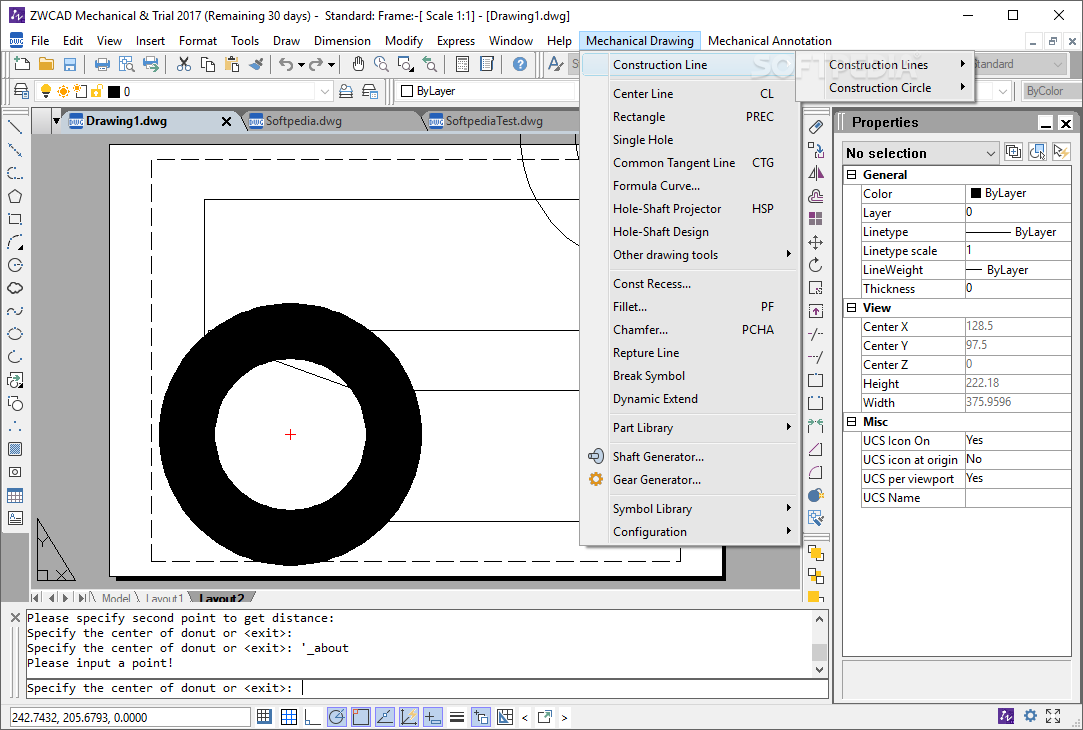Select the Spline tool in the Draw toolbar

click(x=15, y=311)
